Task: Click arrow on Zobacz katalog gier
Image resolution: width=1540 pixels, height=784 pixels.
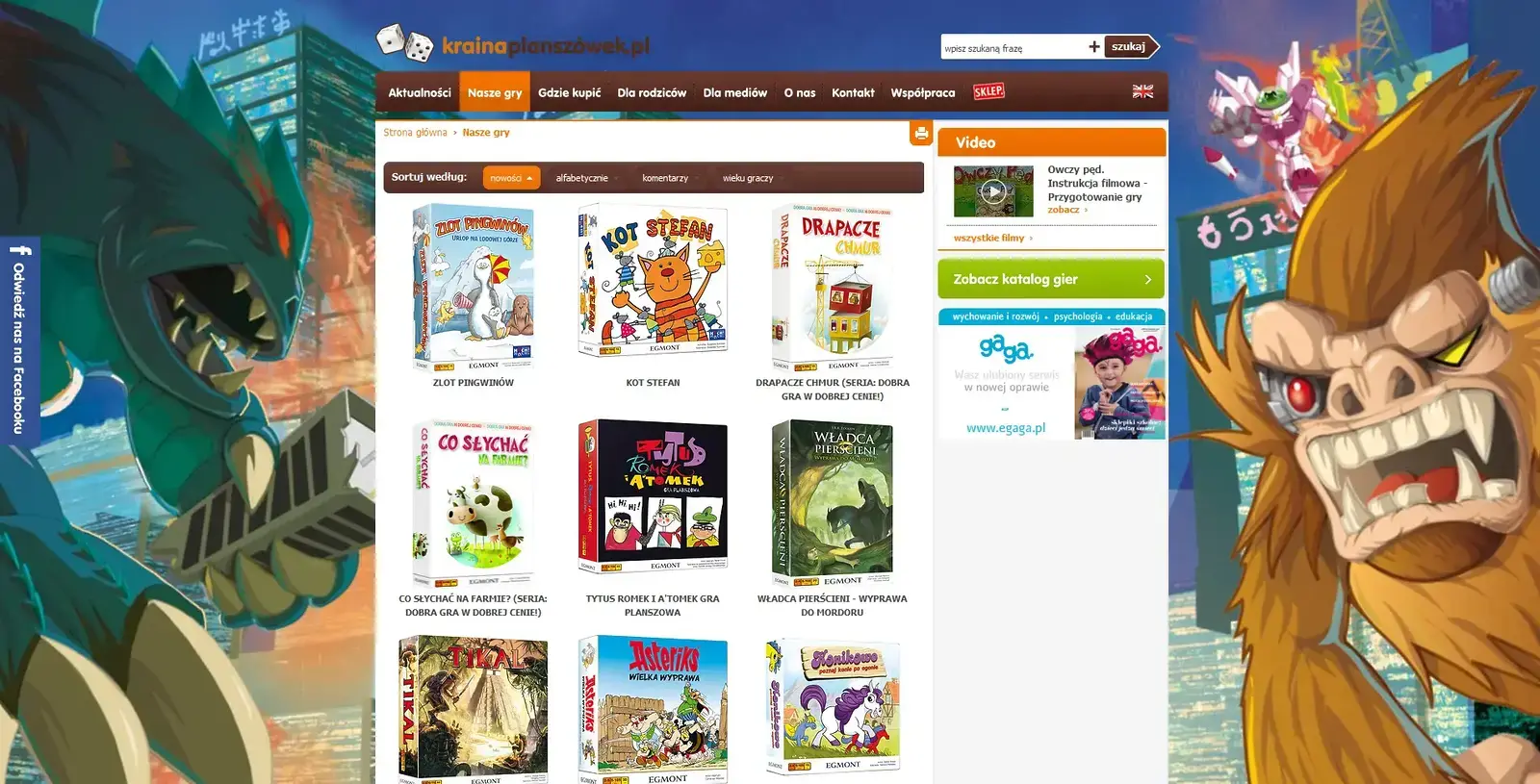Action: click(1147, 279)
